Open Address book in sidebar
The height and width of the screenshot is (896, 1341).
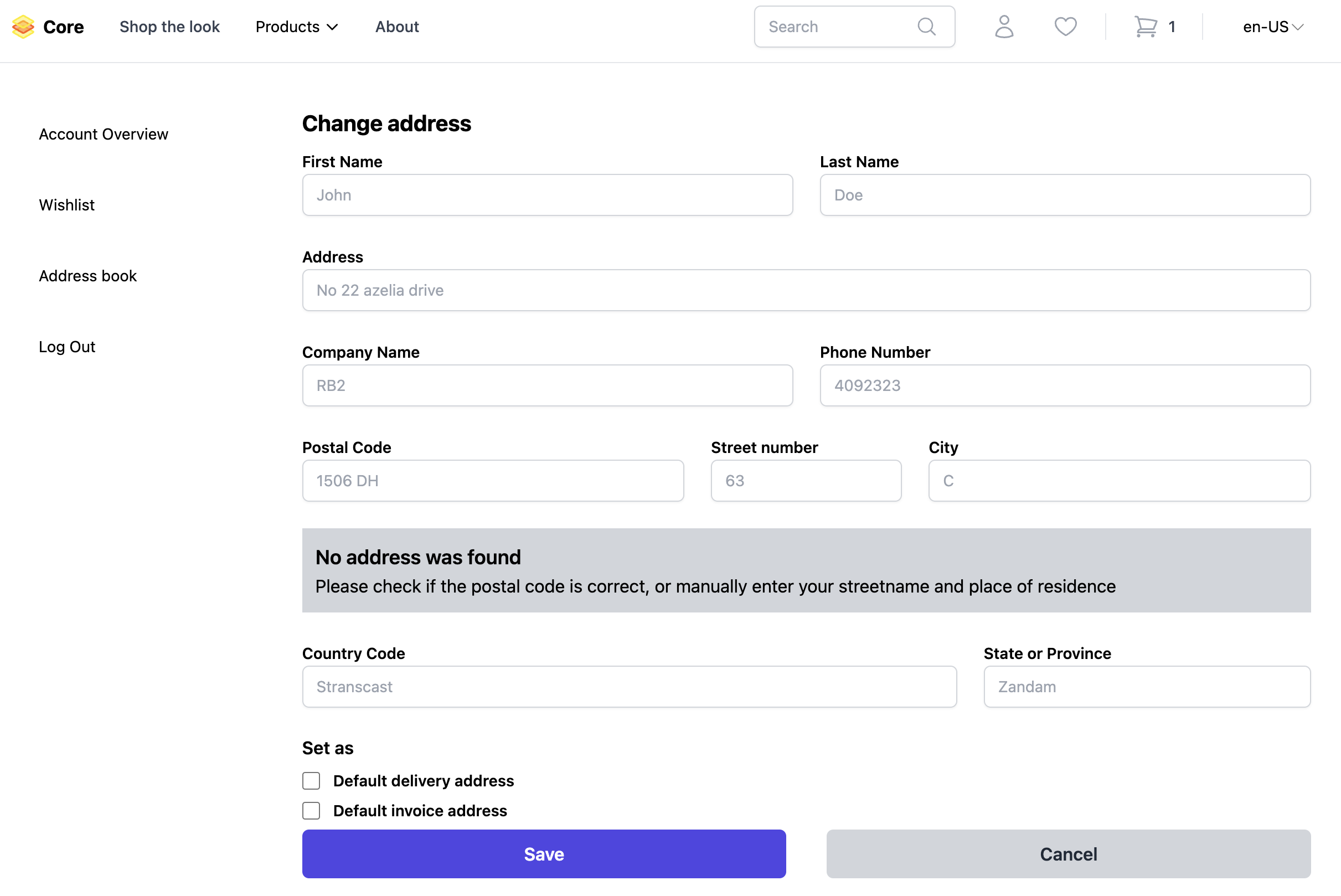(87, 275)
